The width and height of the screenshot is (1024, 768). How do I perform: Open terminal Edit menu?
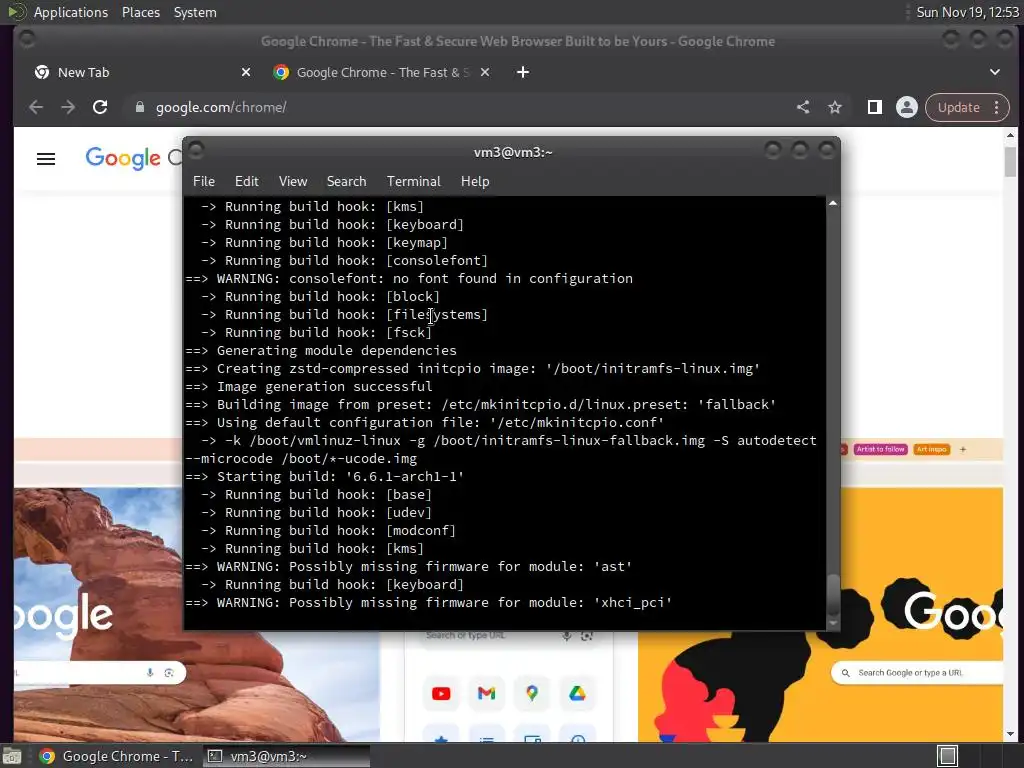(246, 182)
